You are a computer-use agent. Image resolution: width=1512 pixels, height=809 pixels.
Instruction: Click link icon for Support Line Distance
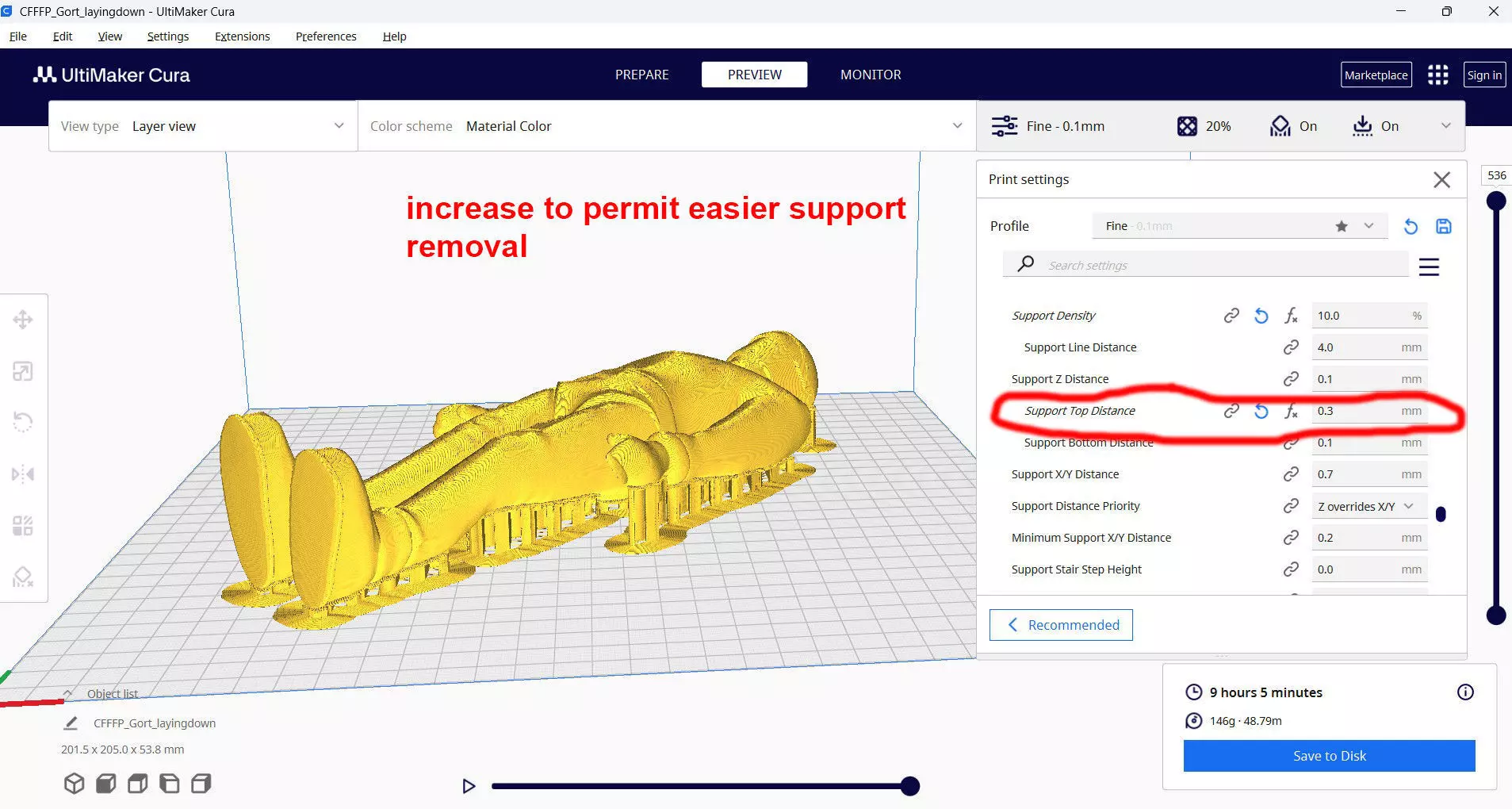coord(1291,347)
